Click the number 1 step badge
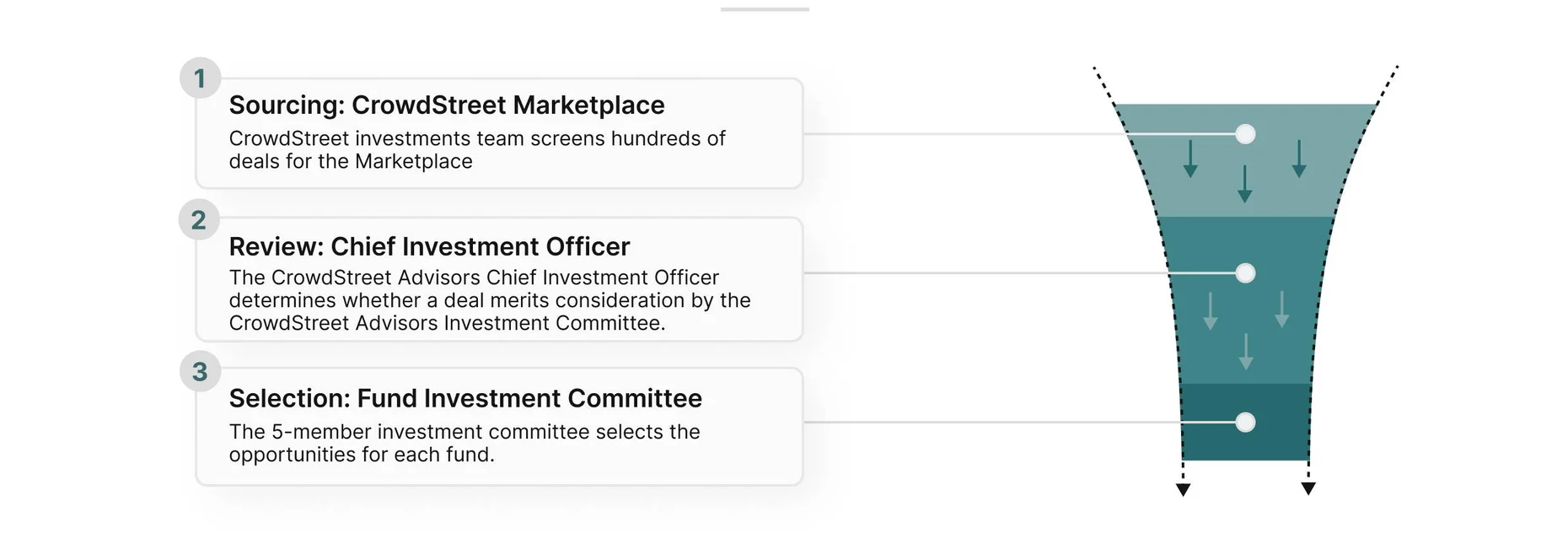Viewport: 1568px width, 555px height. tap(200, 78)
